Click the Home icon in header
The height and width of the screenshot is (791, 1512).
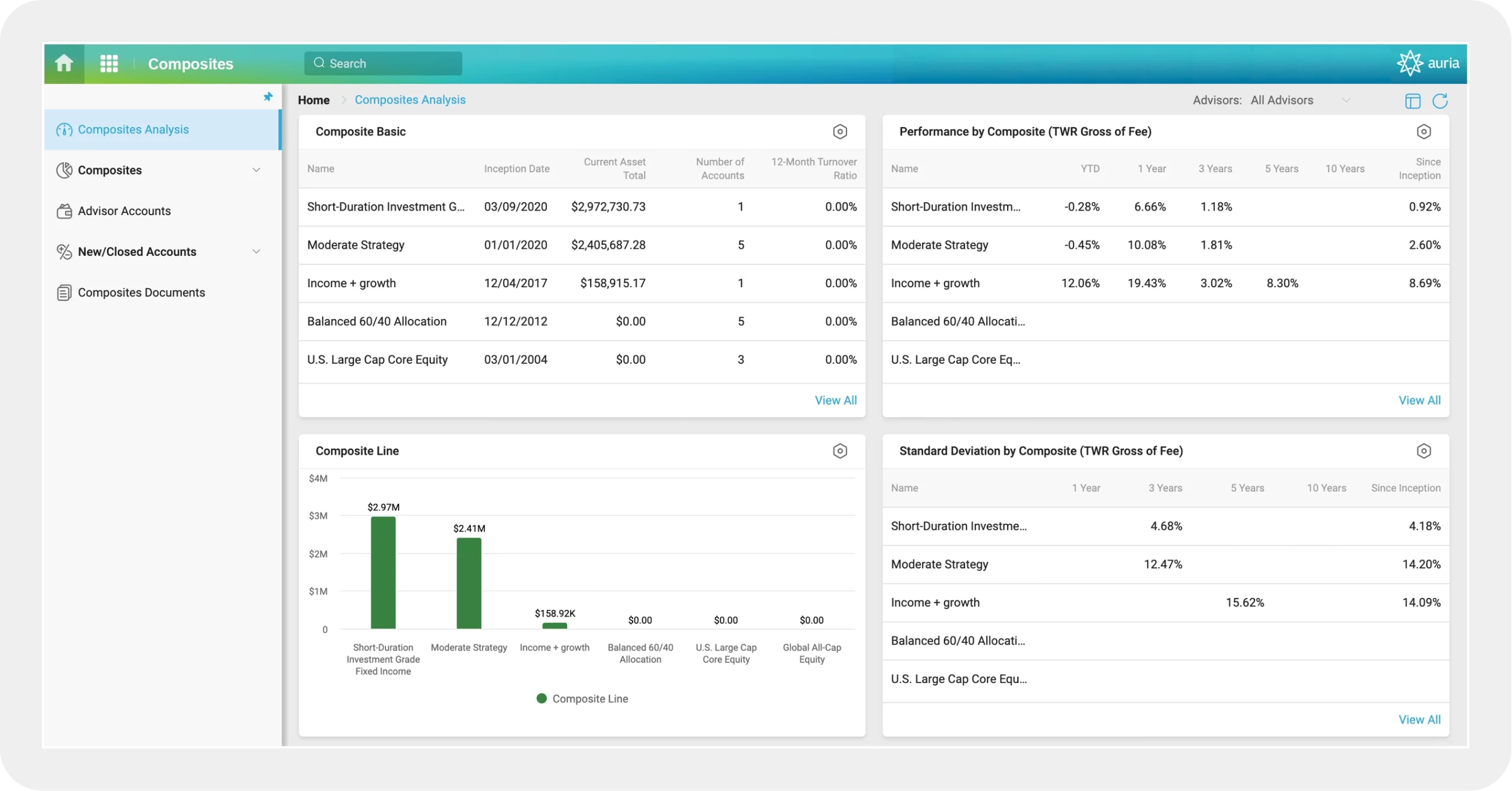[64, 63]
